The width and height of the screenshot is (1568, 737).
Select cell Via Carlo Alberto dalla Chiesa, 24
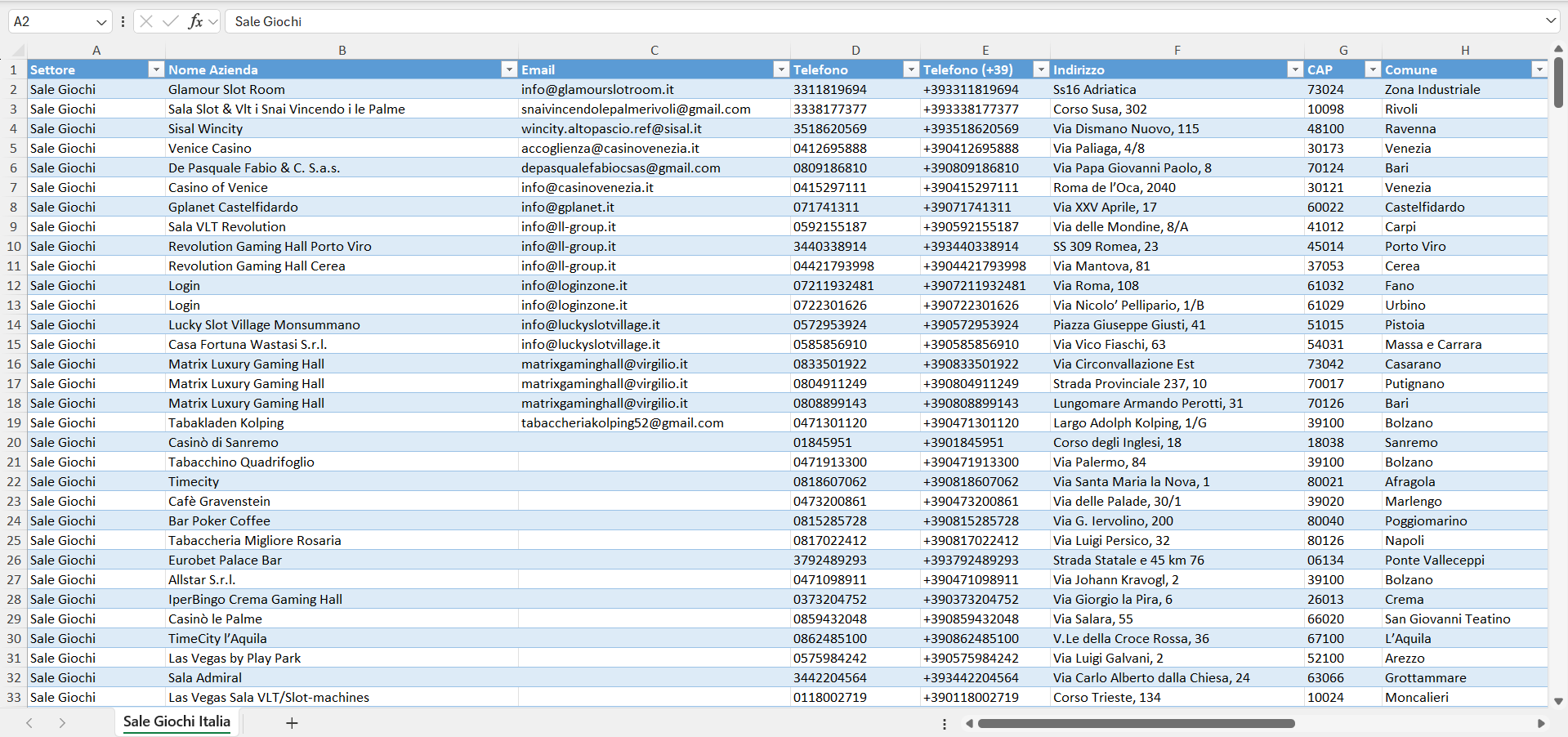click(1177, 677)
